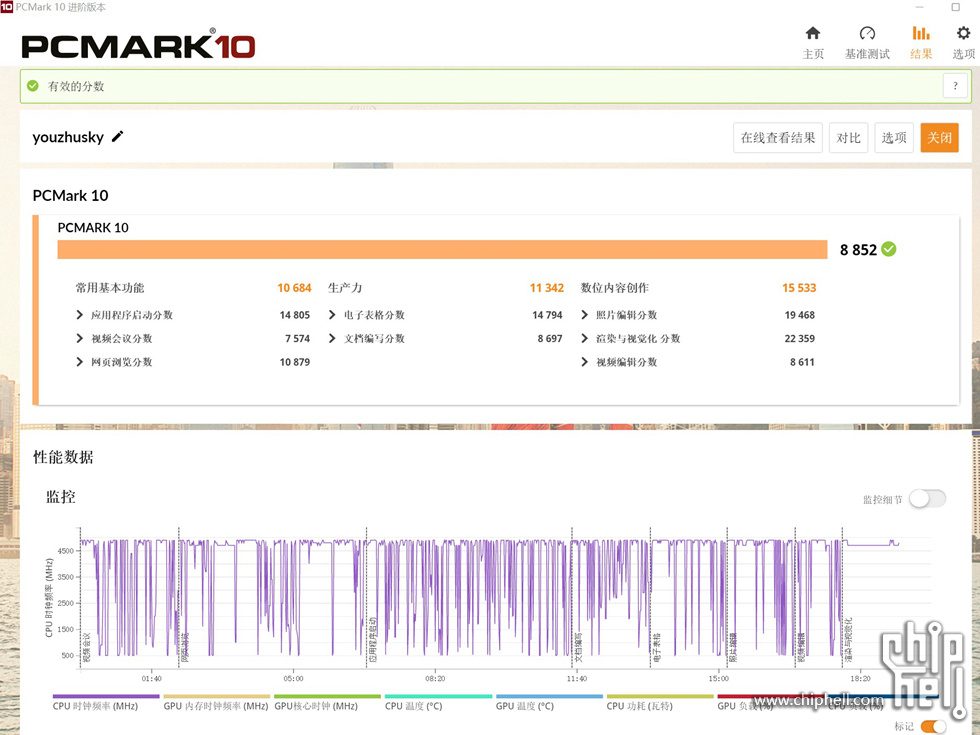This screenshot has height=735, width=980.
Task: Click the PCMARK 10 logo
Action: point(138,46)
